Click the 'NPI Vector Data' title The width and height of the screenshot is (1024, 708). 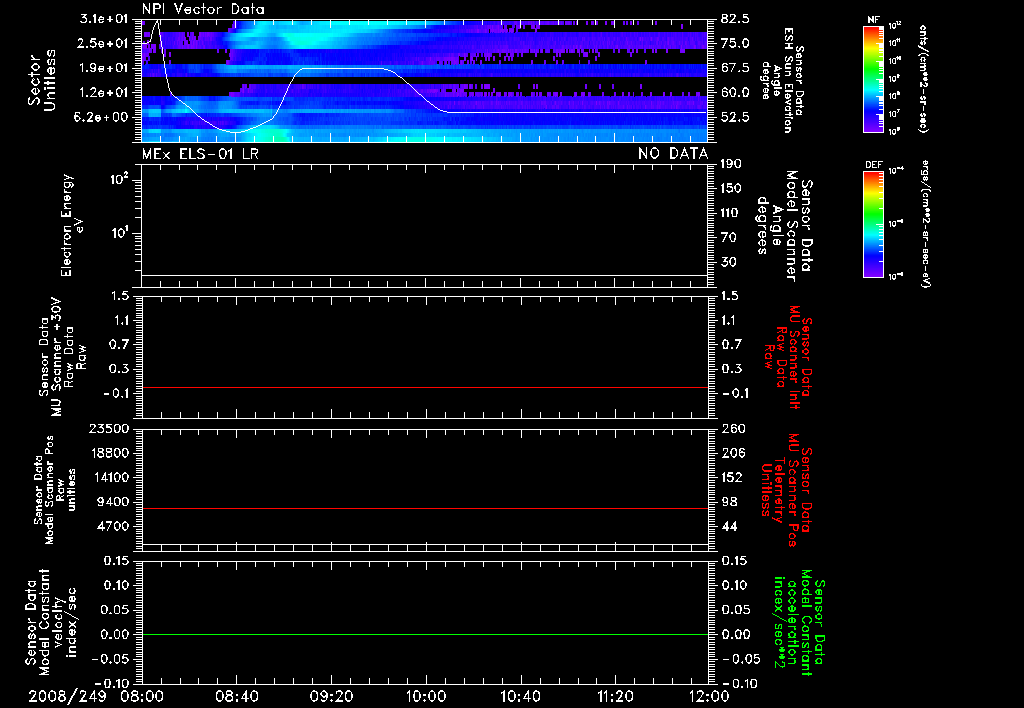click(203, 9)
